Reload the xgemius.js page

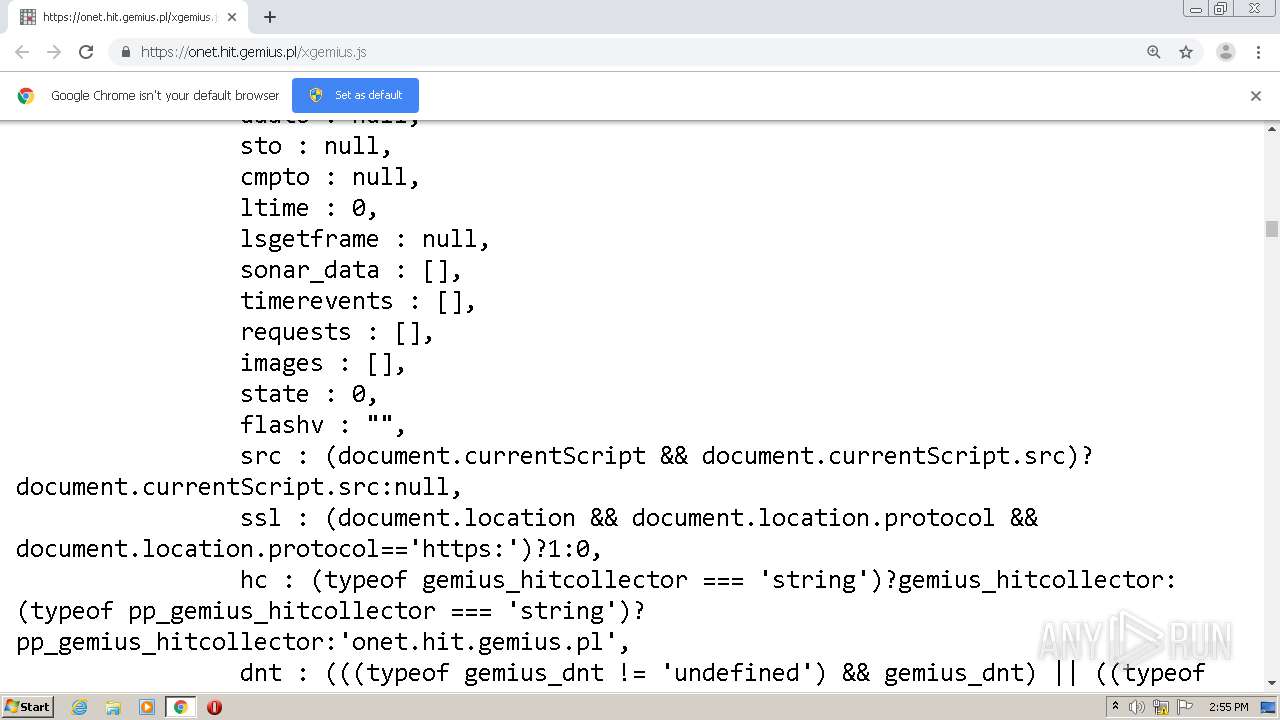pos(86,52)
